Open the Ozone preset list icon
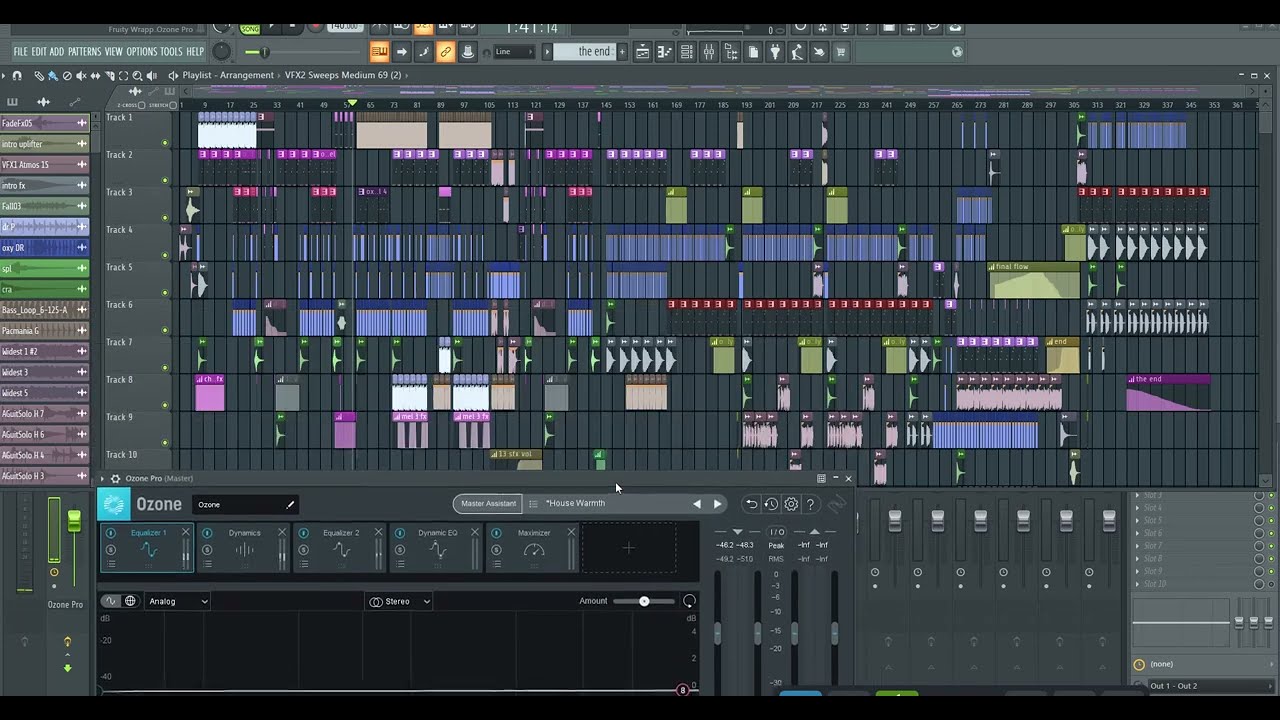This screenshot has width=1280, height=720. click(533, 504)
